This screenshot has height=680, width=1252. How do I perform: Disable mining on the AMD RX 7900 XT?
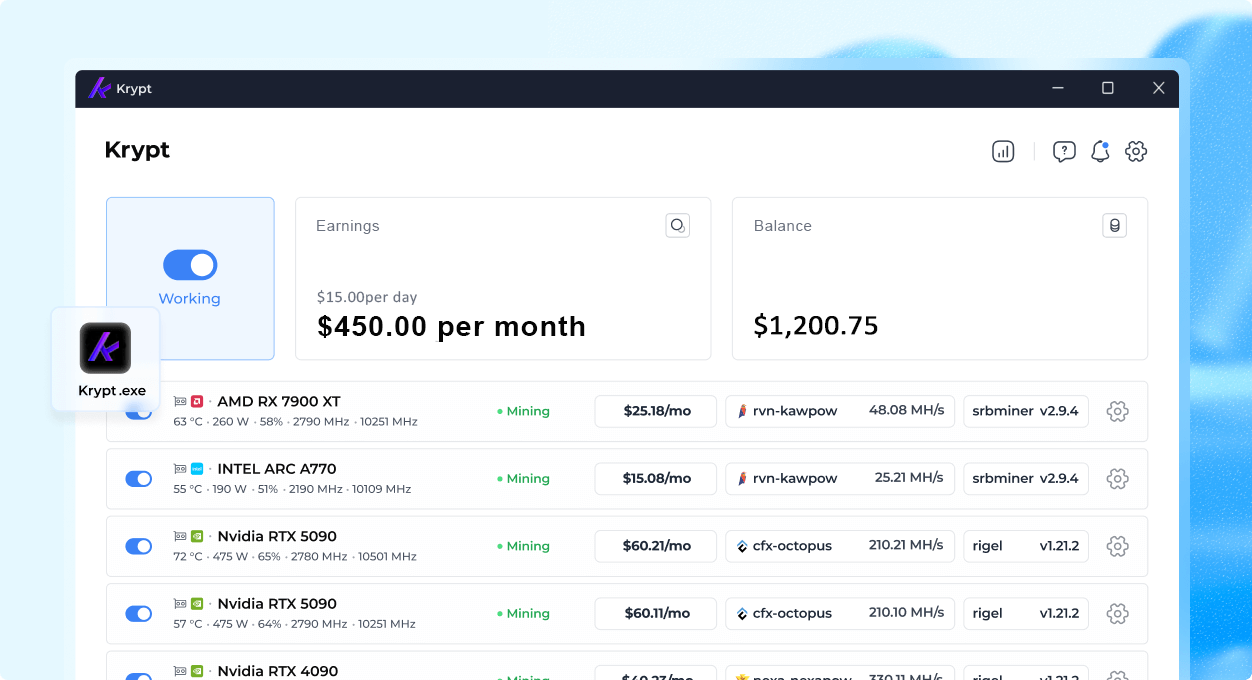(x=138, y=410)
